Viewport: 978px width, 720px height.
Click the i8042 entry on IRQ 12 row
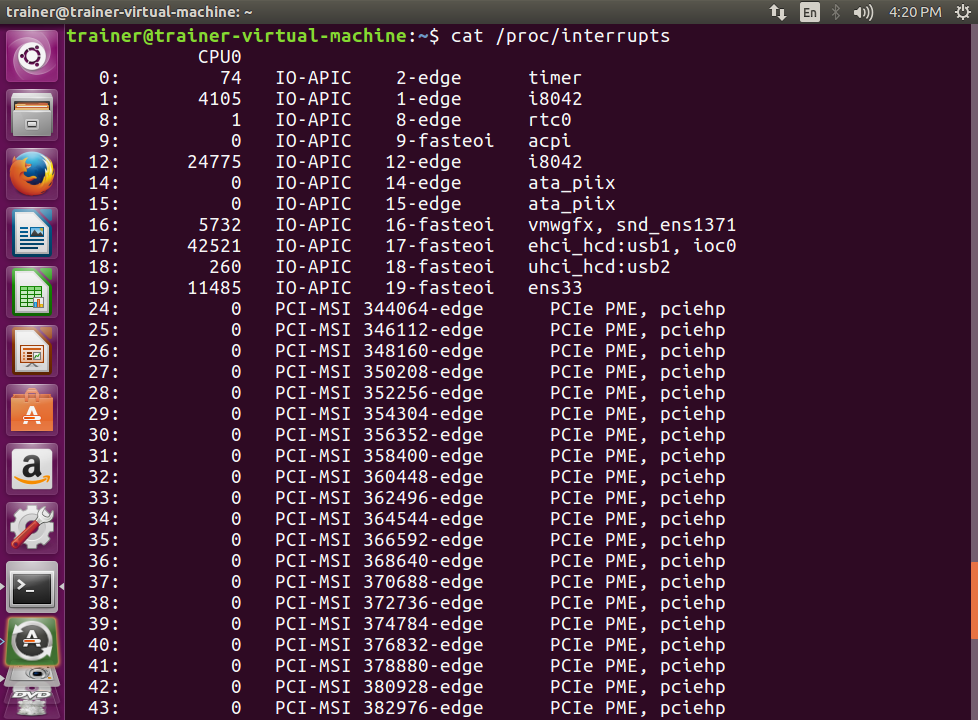click(x=554, y=162)
